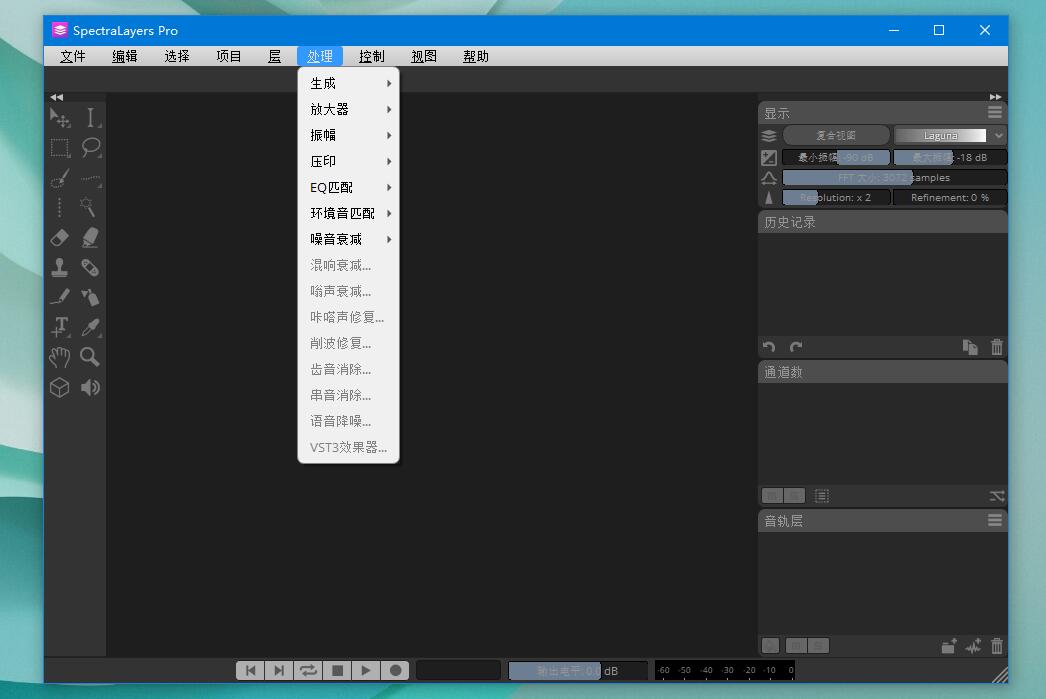The image size is (1046, 699).
Task: Select the magnifier zoom tool
Action: 91,358
